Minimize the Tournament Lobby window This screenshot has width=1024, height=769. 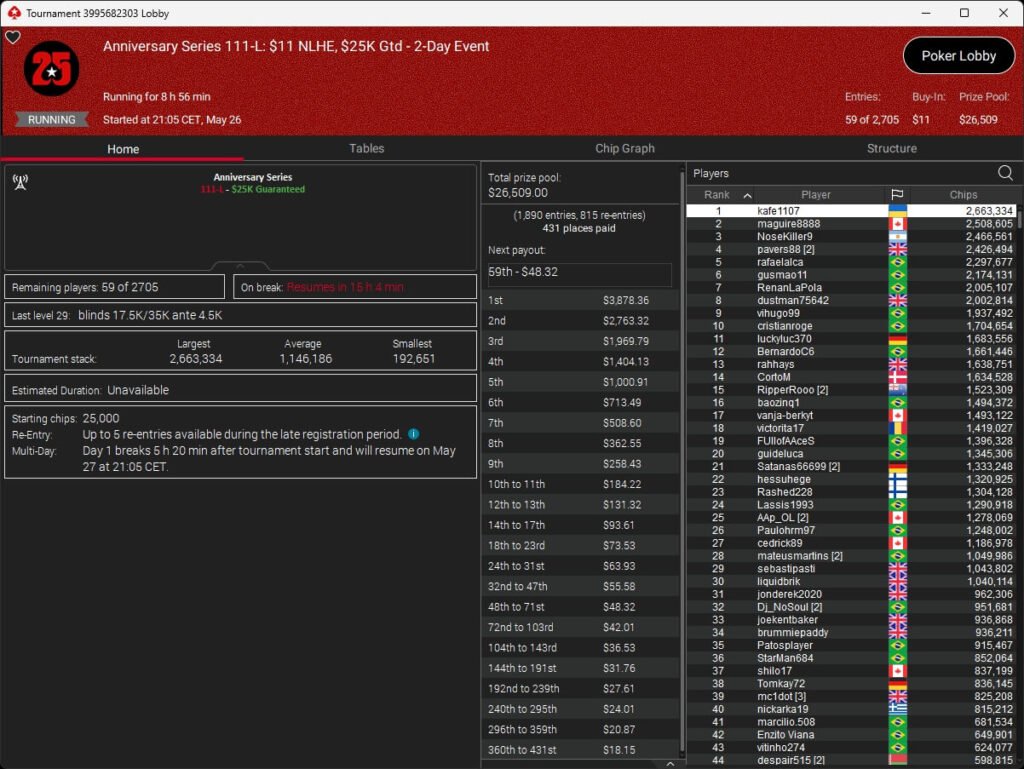[x=925, y=13]
